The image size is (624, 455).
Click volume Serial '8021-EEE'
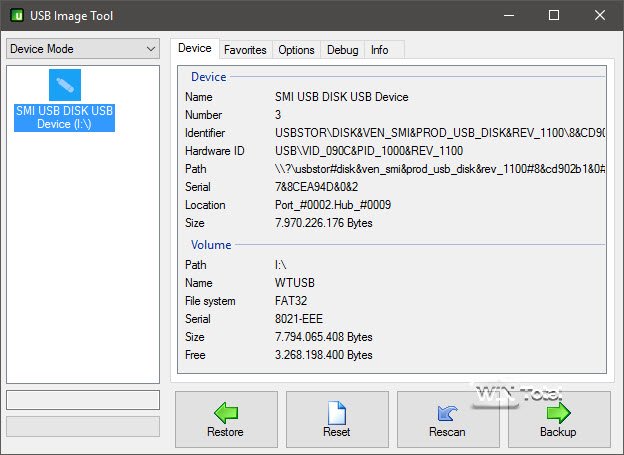click(x=298, y=319)
